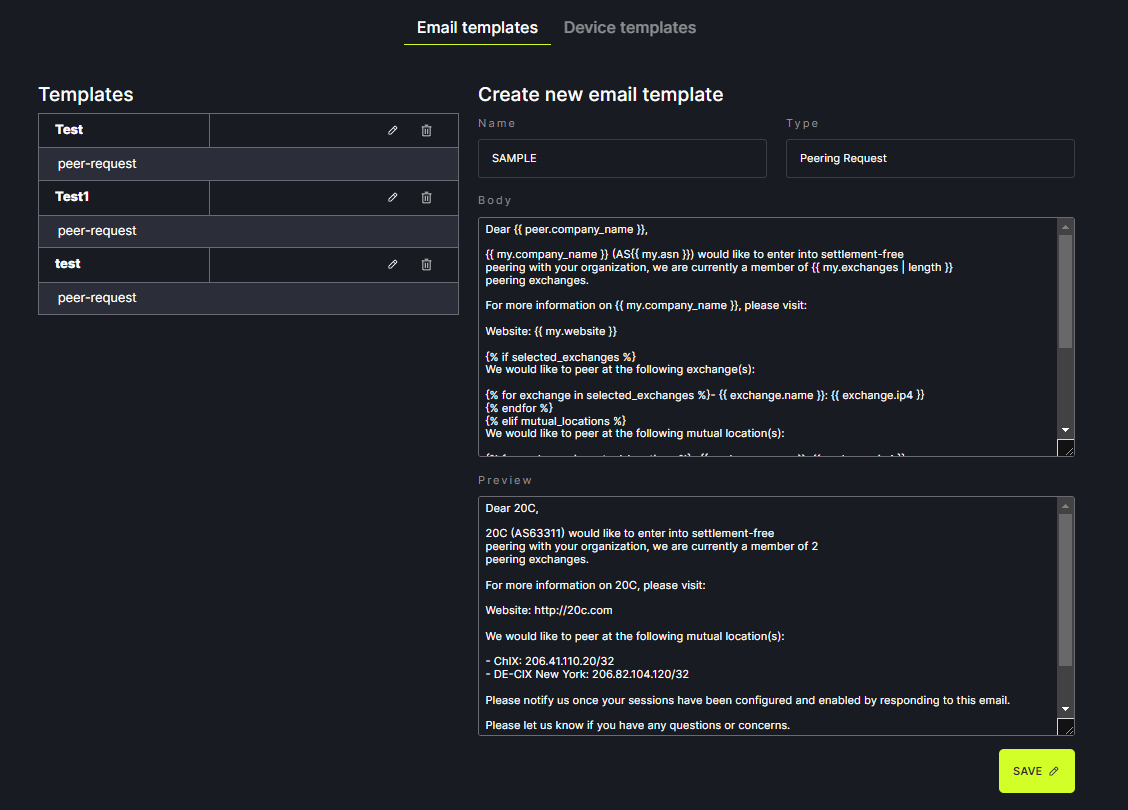
Task: Grab the Preview textarea resize handle
Action: [x=1066, y=728]
